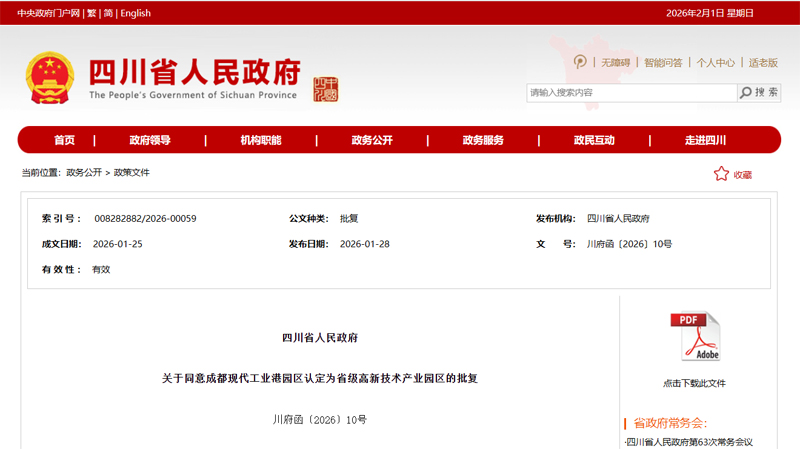Go to the 政务公开 navigation item
Image resolution: width=800 pixels, height=449 pixels.
coord(372,140)
